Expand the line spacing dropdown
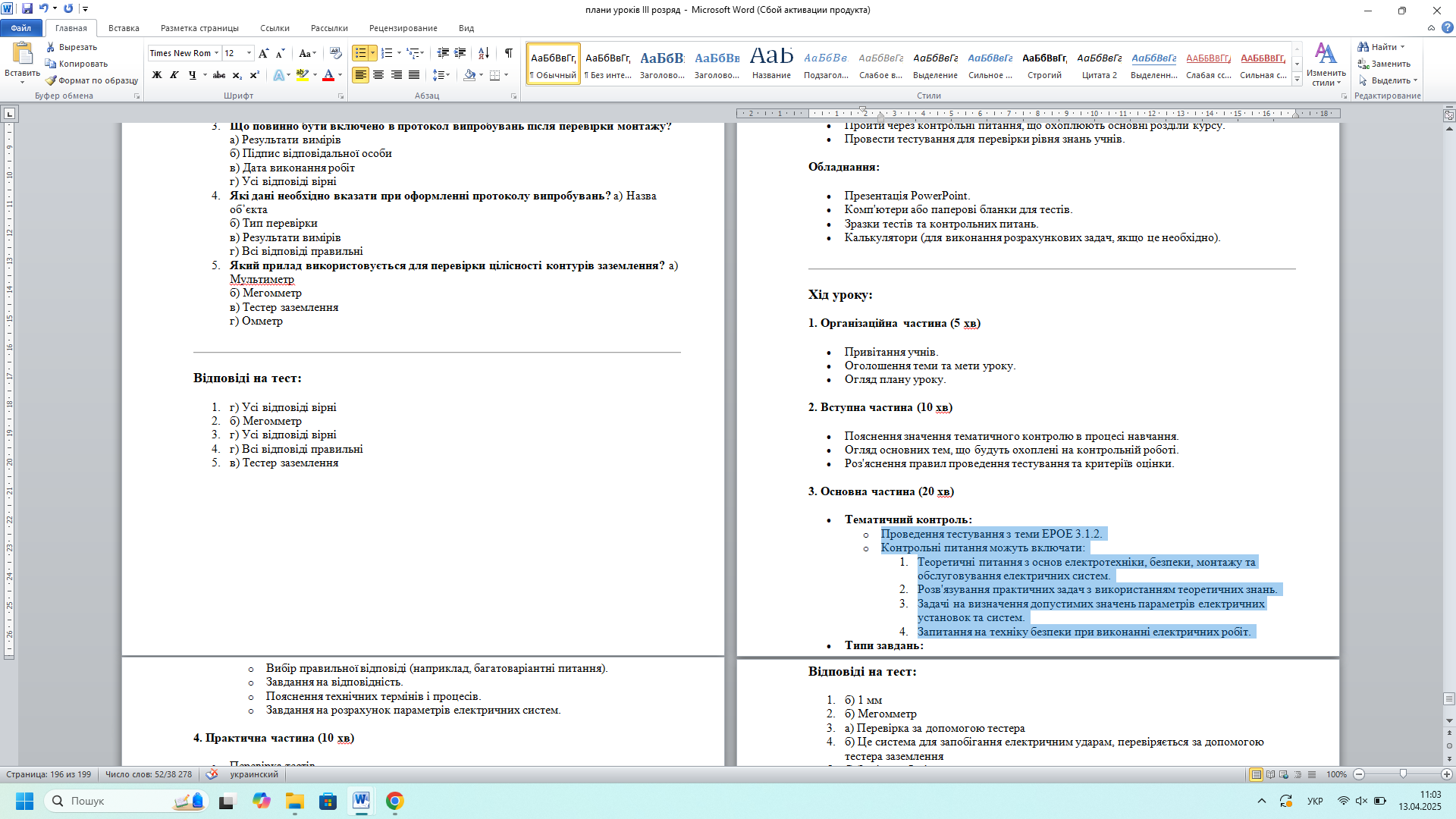The width and height of the screenshot is (1456, 819). [x=448, y=75]
